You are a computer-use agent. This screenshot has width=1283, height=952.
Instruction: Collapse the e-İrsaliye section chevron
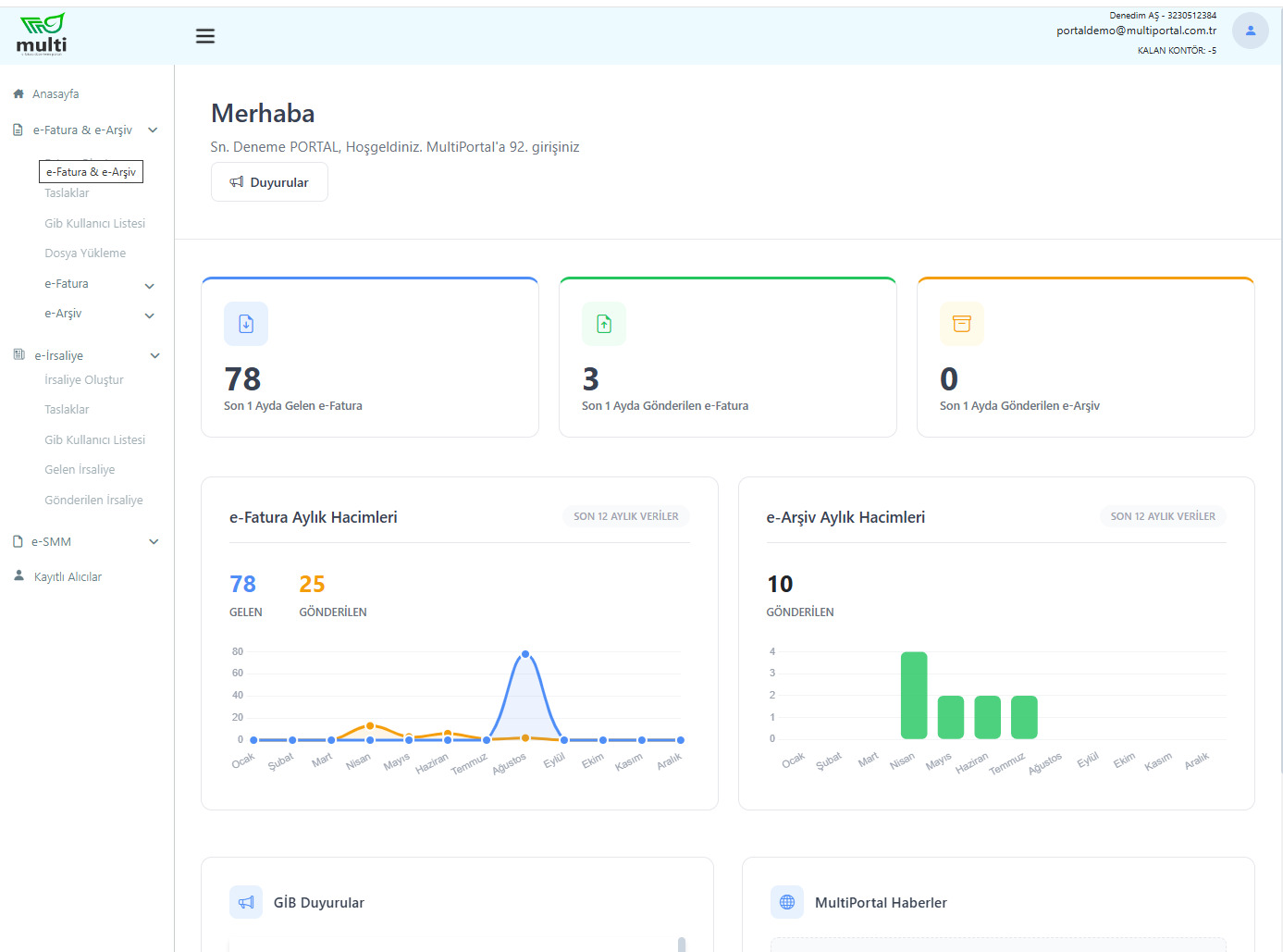pyautogui.click(x=155, y=356)
